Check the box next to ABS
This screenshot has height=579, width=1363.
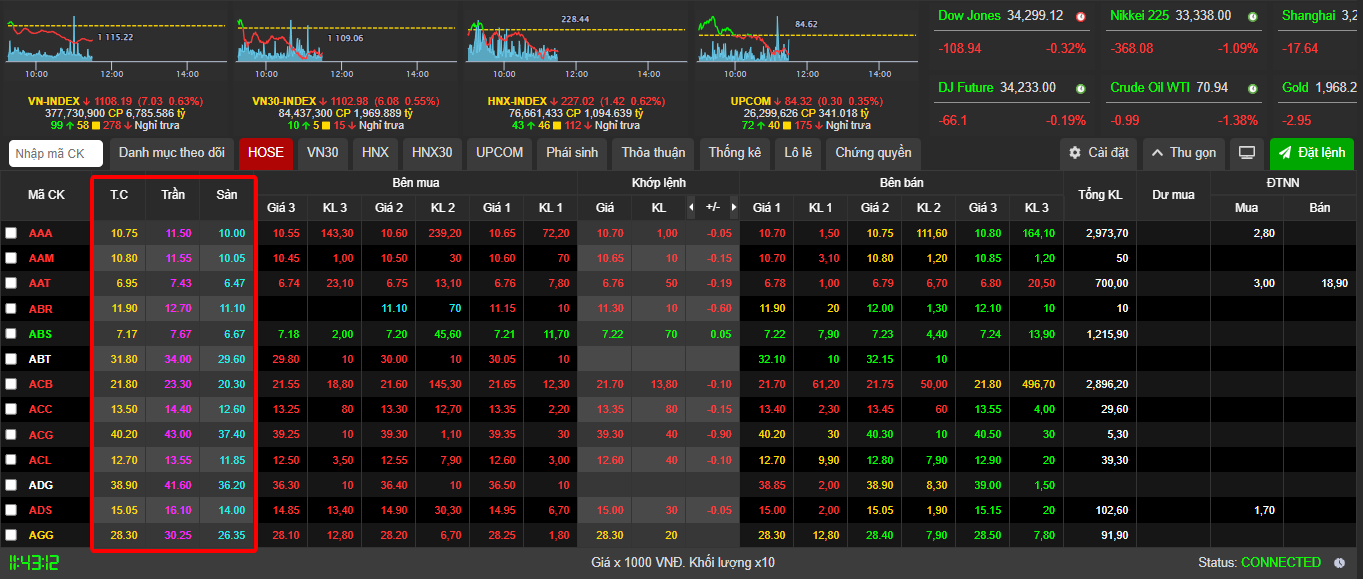(11, 334)
